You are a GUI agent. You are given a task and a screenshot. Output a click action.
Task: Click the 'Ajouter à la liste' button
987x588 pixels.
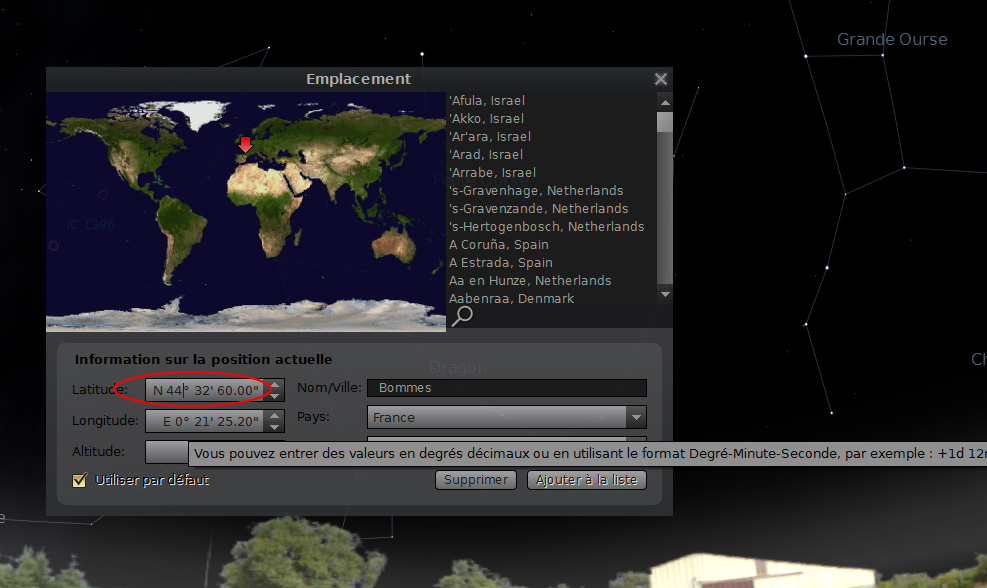pyautogui.click(x=587, y=480)
